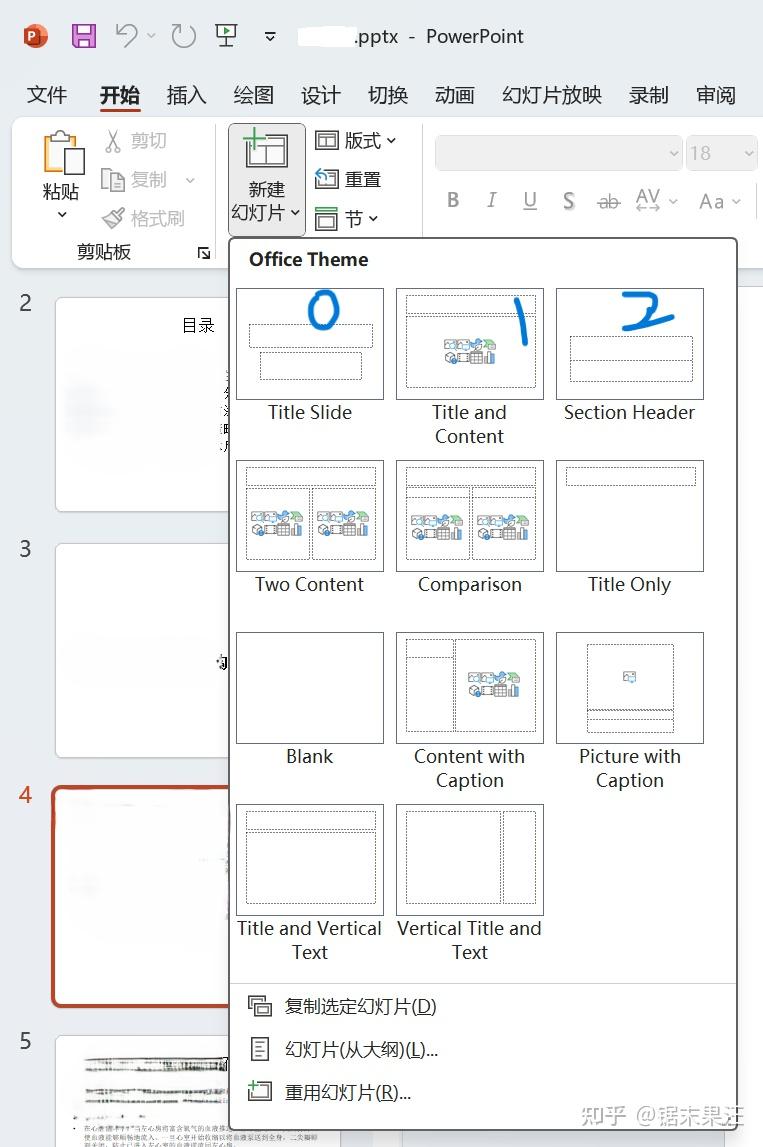763x1147 pixels.
Task: Open Aa change case dropdown
Action: click(x=720, y=201)
